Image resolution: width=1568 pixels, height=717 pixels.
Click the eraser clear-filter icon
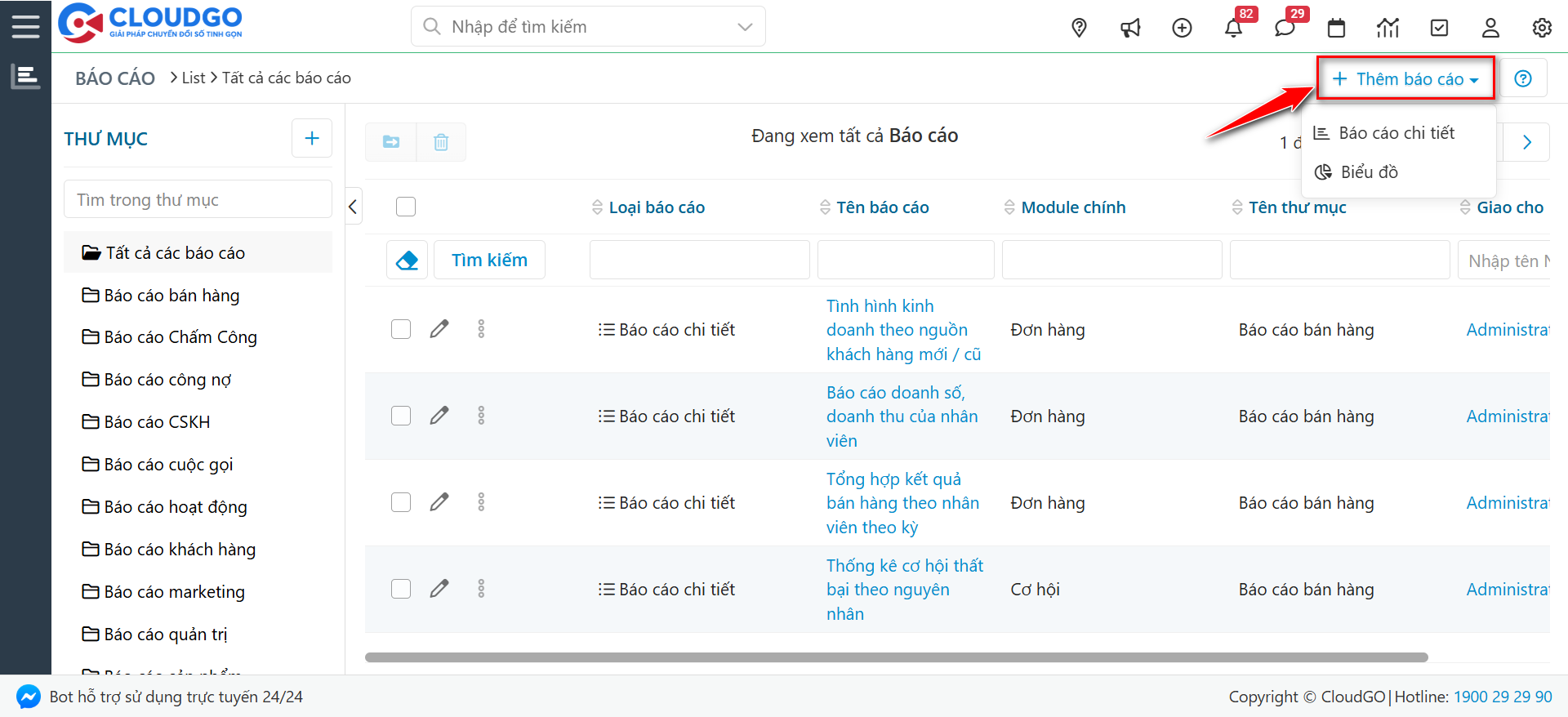407,261
